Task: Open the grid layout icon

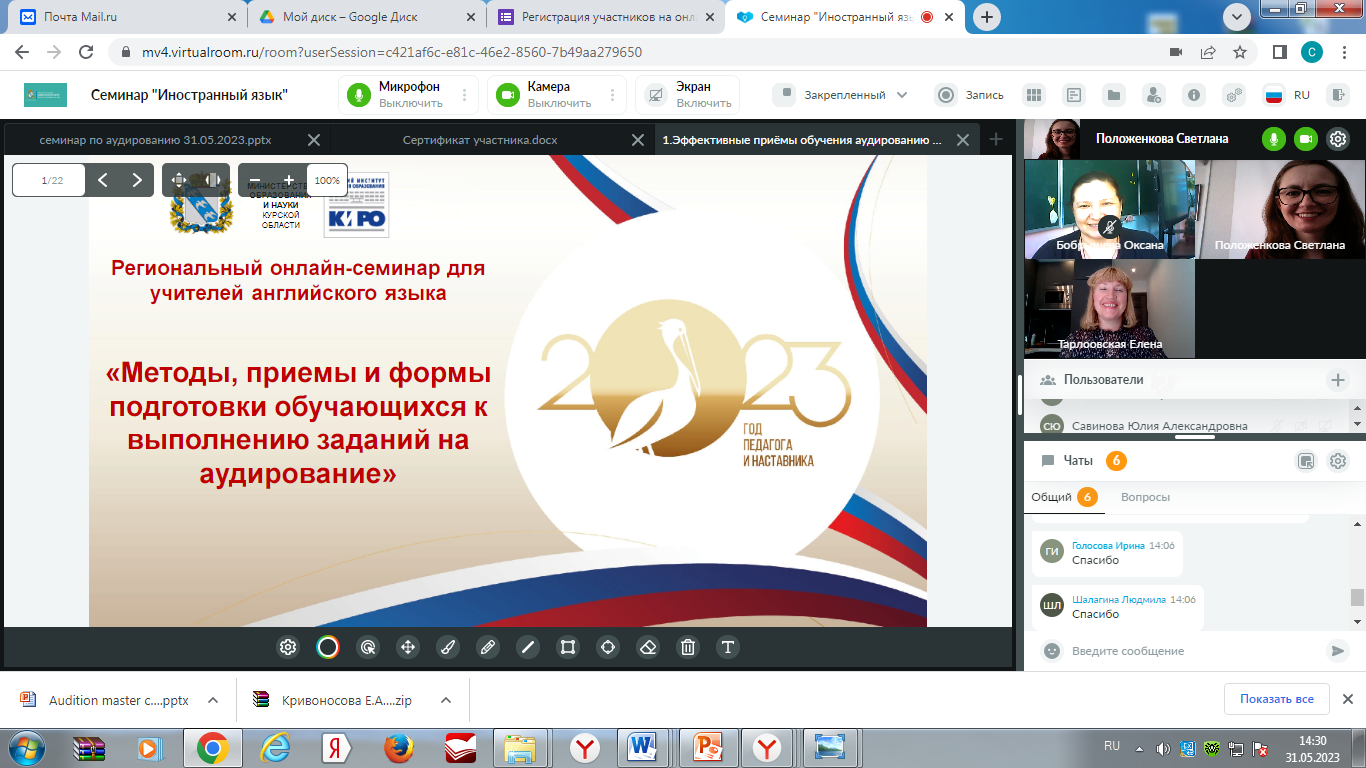Action: click(x=1034, y=95)
